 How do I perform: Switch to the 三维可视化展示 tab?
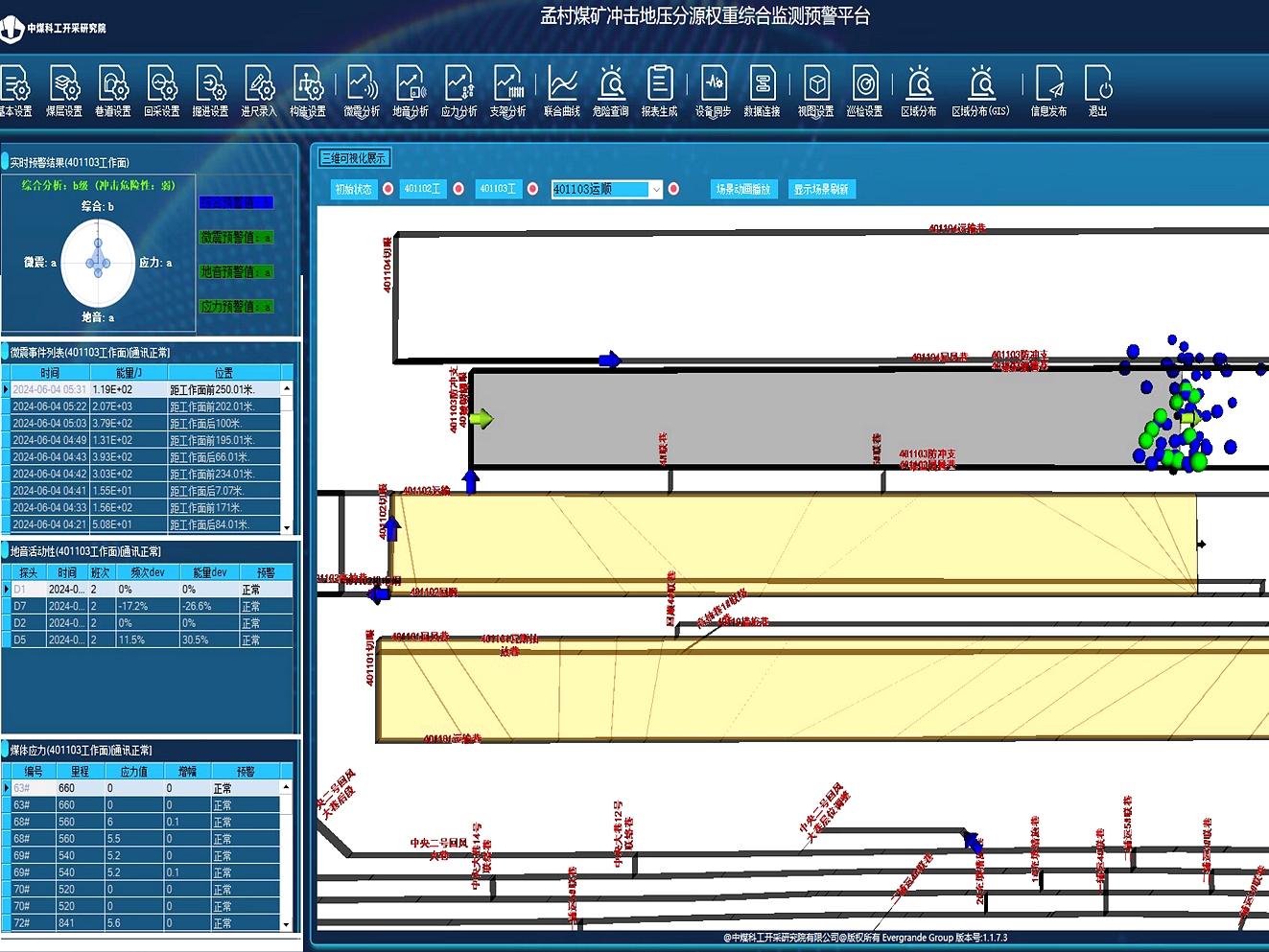click(354, 158)
